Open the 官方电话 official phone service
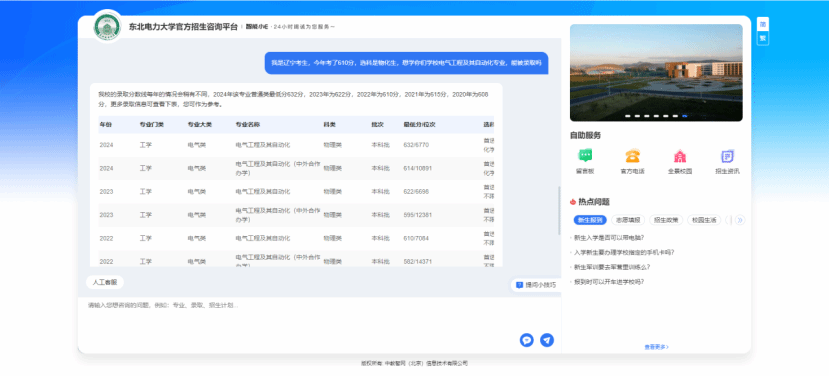 coord(632,162)
